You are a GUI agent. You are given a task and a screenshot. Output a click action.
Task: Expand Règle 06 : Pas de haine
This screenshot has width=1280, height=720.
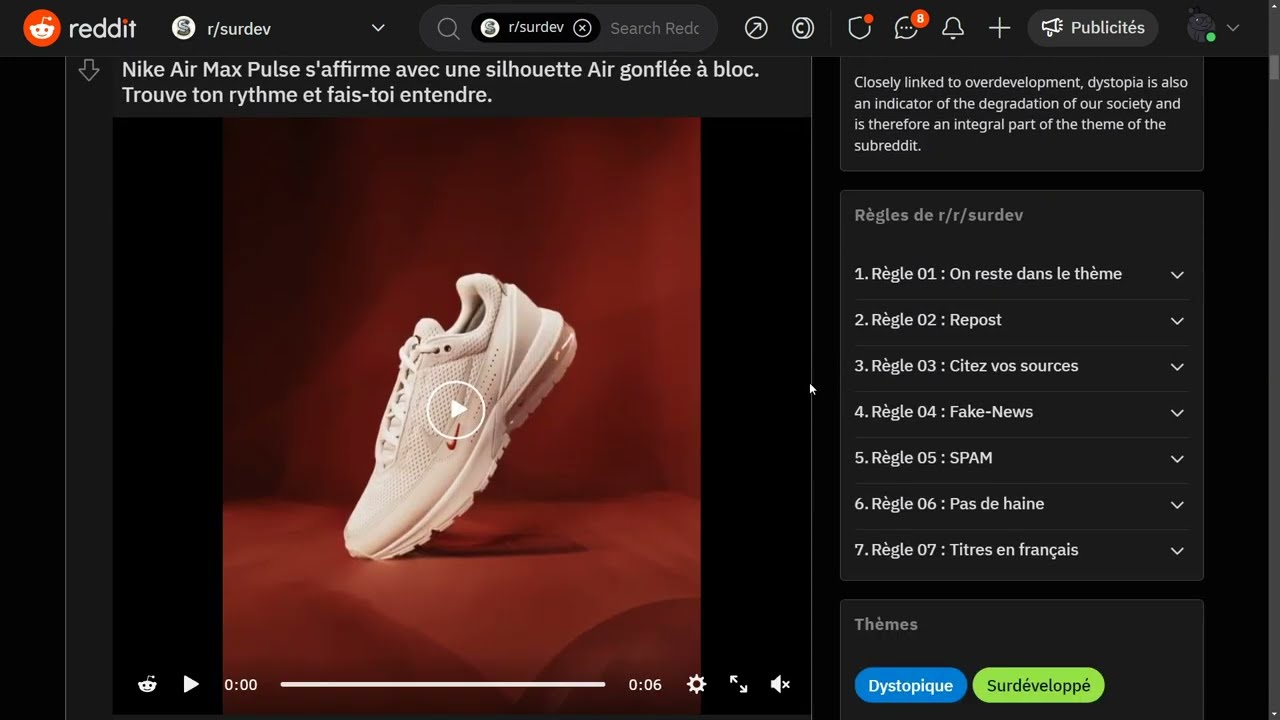pyautogui.click(x=1021, y=504)
